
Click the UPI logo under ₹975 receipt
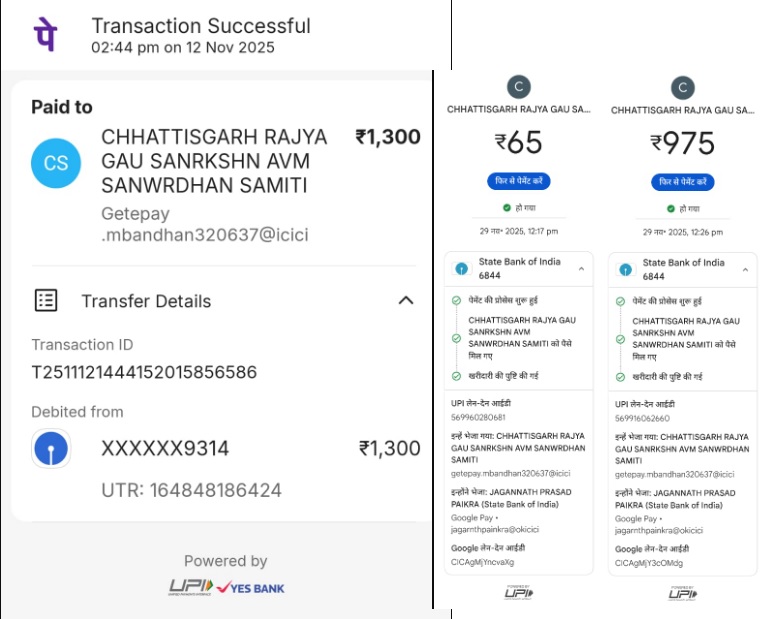pos(683,594)
